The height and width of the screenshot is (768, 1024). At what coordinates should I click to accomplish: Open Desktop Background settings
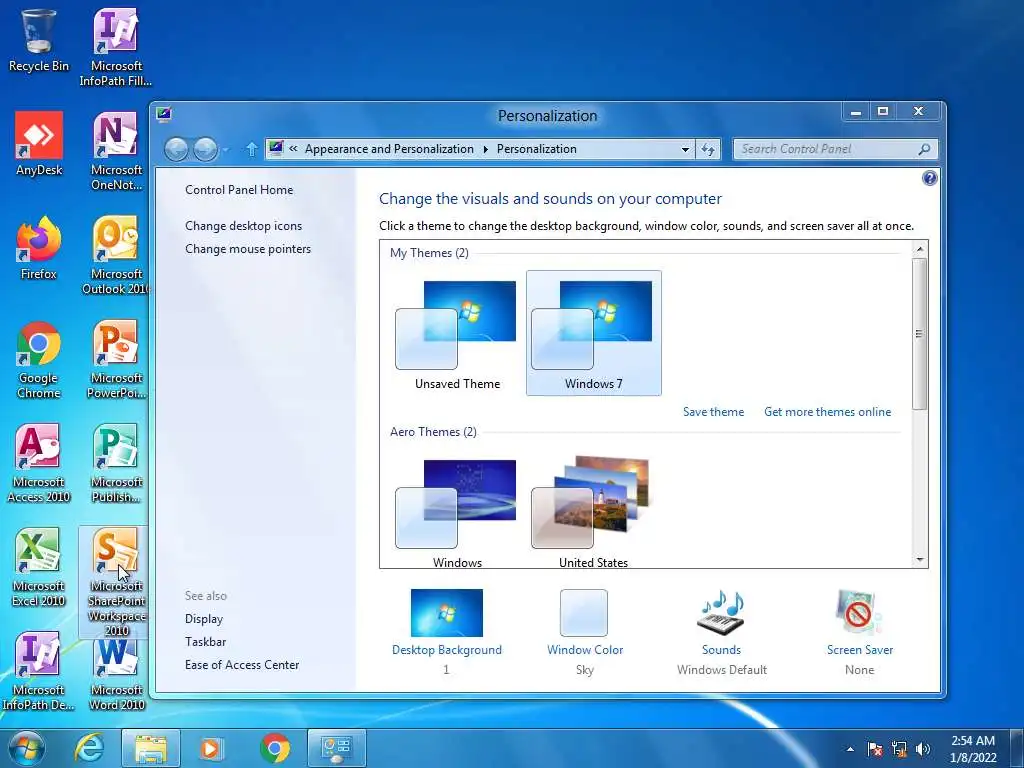coord(447,631)
